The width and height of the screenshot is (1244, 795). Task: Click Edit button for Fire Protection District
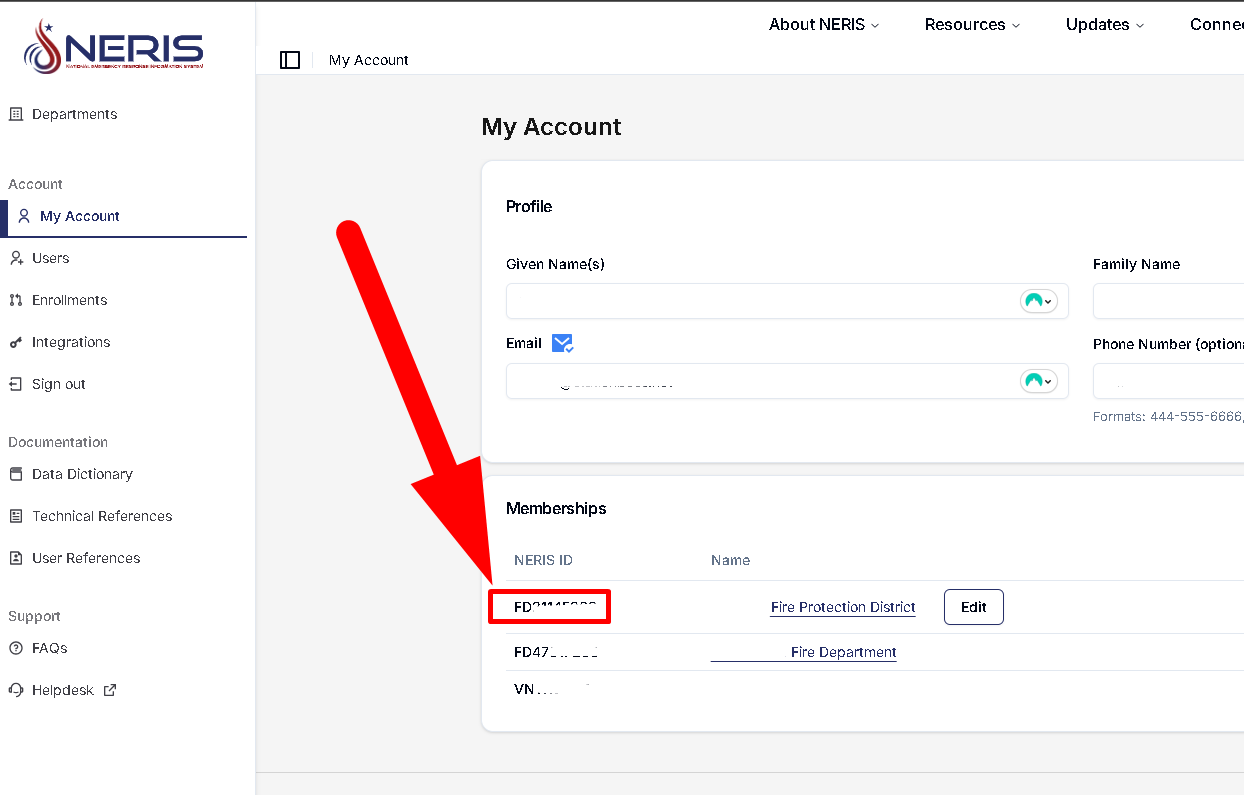tap(973, 607)
